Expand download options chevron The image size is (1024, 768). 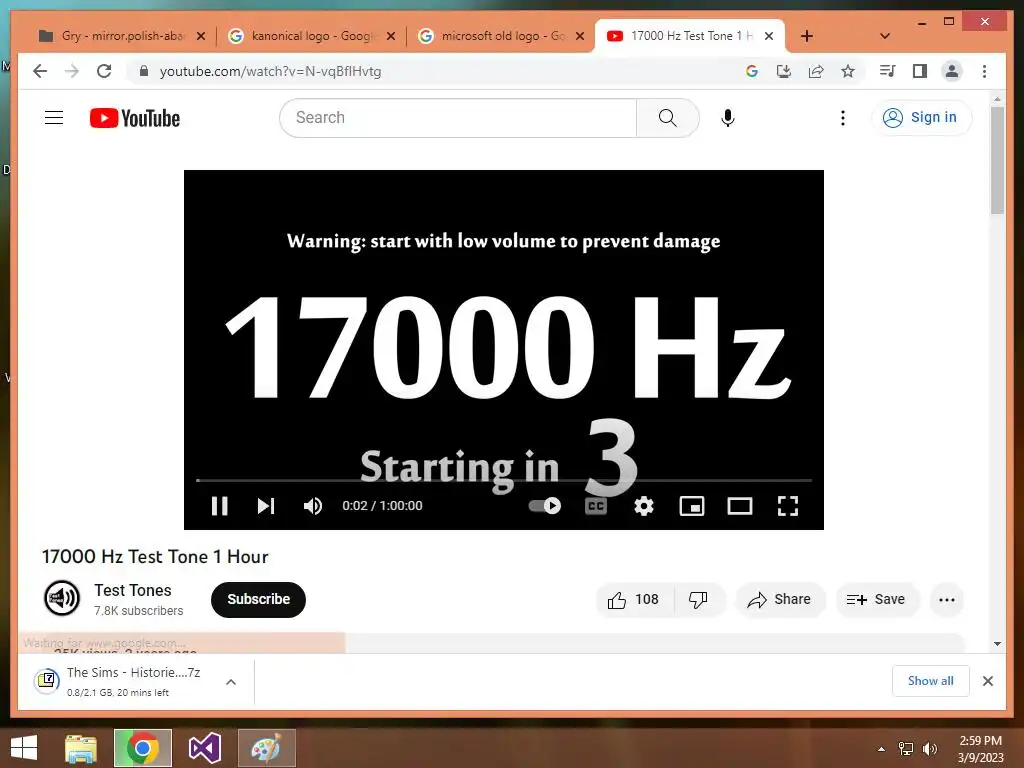click(x=231, y=682)
